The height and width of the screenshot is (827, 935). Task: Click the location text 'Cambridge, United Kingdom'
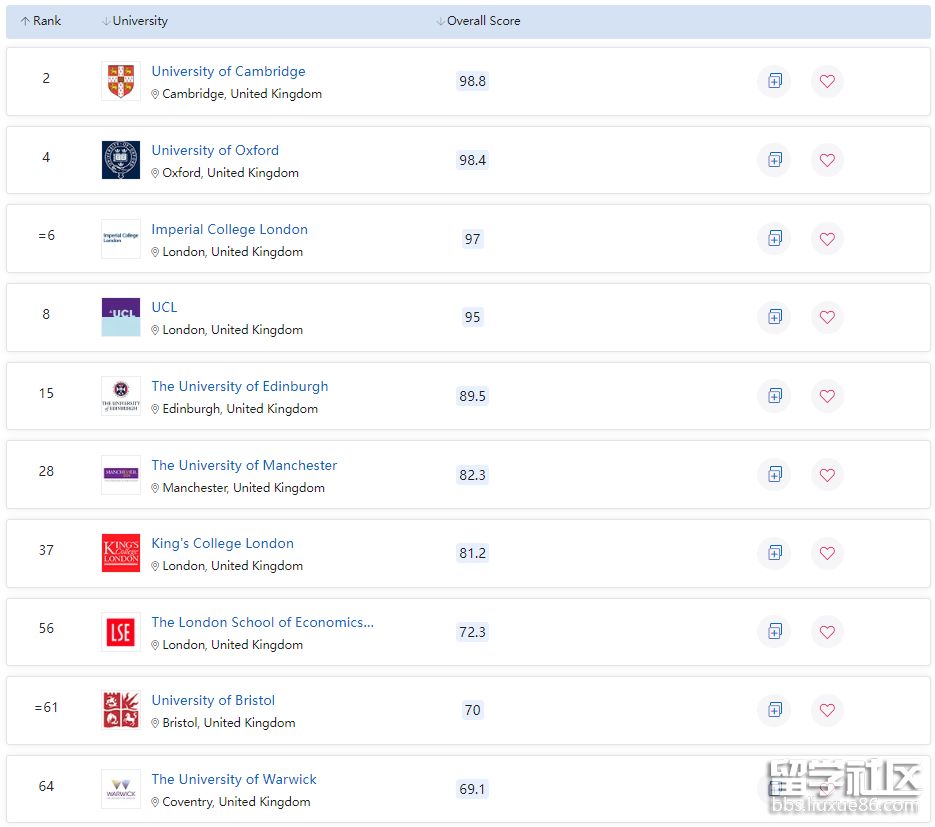point(242,94)
